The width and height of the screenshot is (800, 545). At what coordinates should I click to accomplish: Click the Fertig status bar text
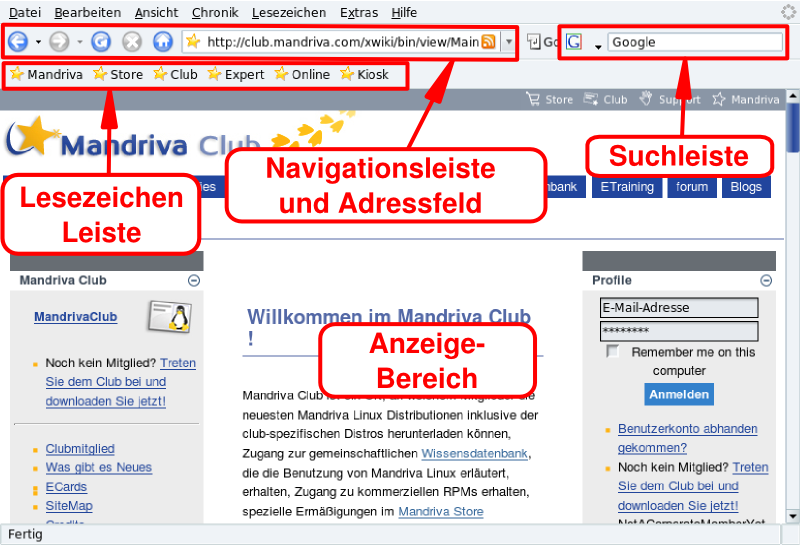25,534
